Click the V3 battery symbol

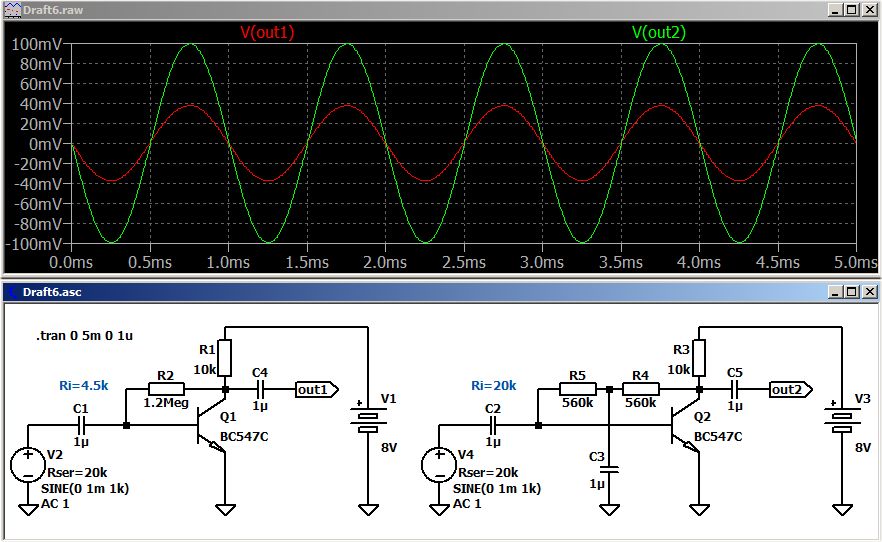[x=842, y=420]
